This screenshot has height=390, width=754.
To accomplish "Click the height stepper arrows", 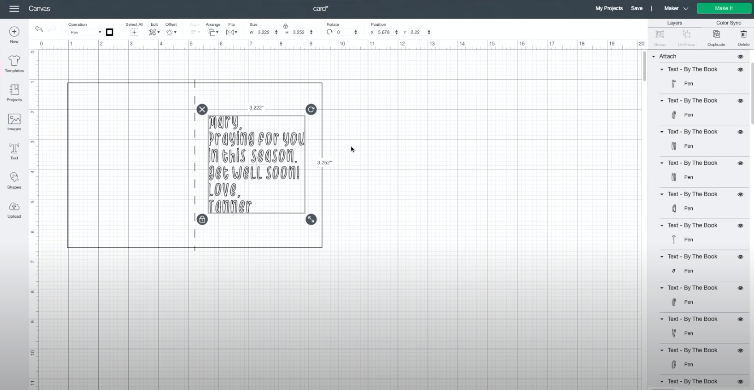I will (x=312, y=32).
